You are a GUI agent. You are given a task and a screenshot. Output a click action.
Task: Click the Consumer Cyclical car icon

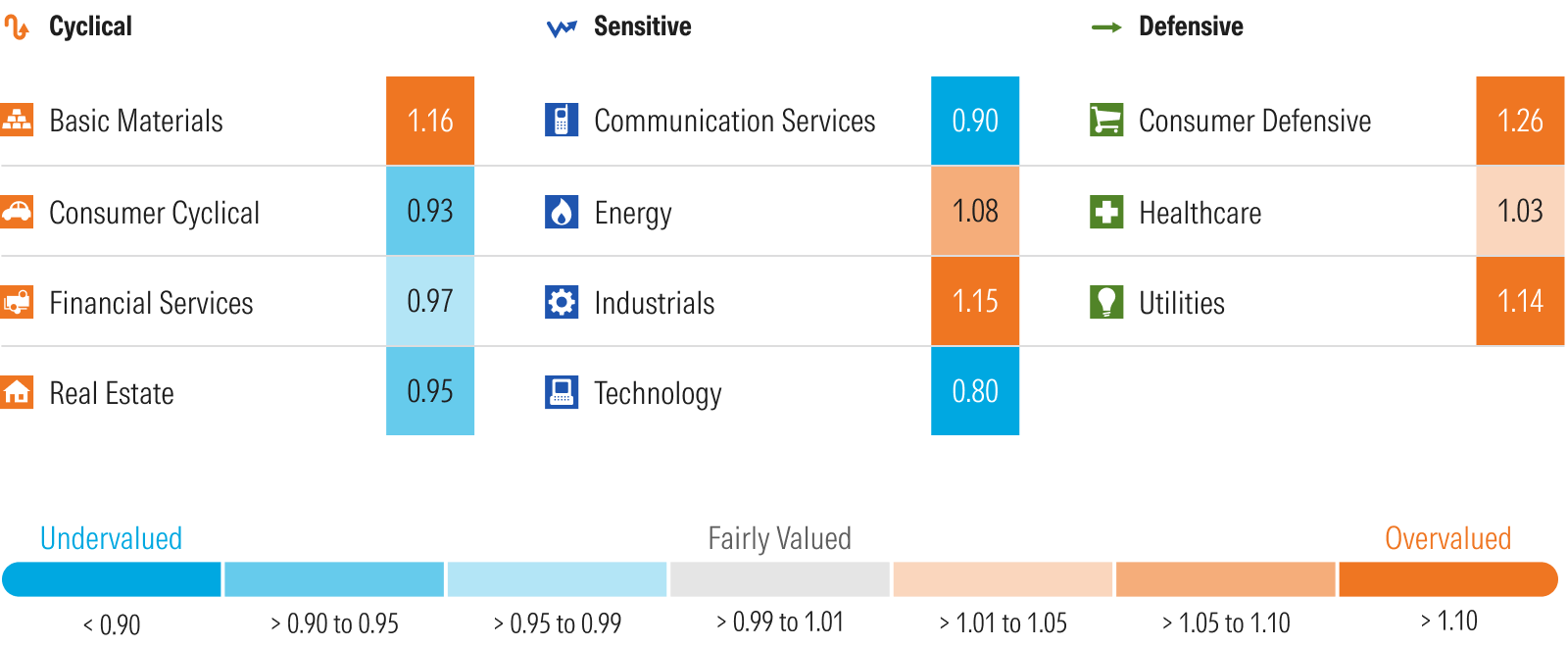pyautogui.click(x=17, y=212)
